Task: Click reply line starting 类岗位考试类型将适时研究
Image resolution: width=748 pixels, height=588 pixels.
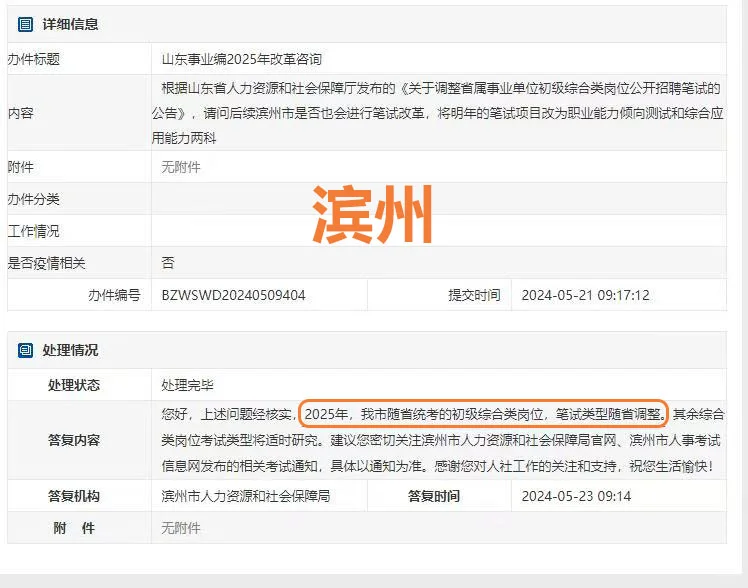Action: click(441, 440)
